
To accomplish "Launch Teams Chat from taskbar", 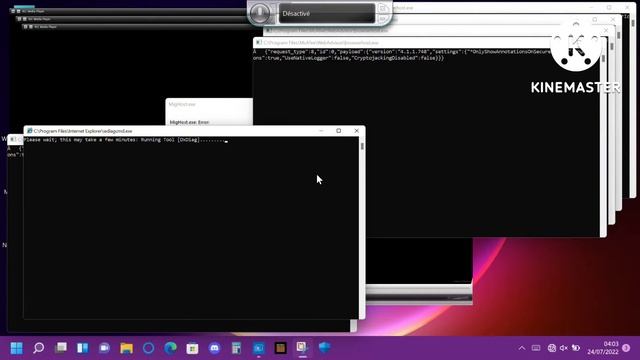I will [105, 348].
